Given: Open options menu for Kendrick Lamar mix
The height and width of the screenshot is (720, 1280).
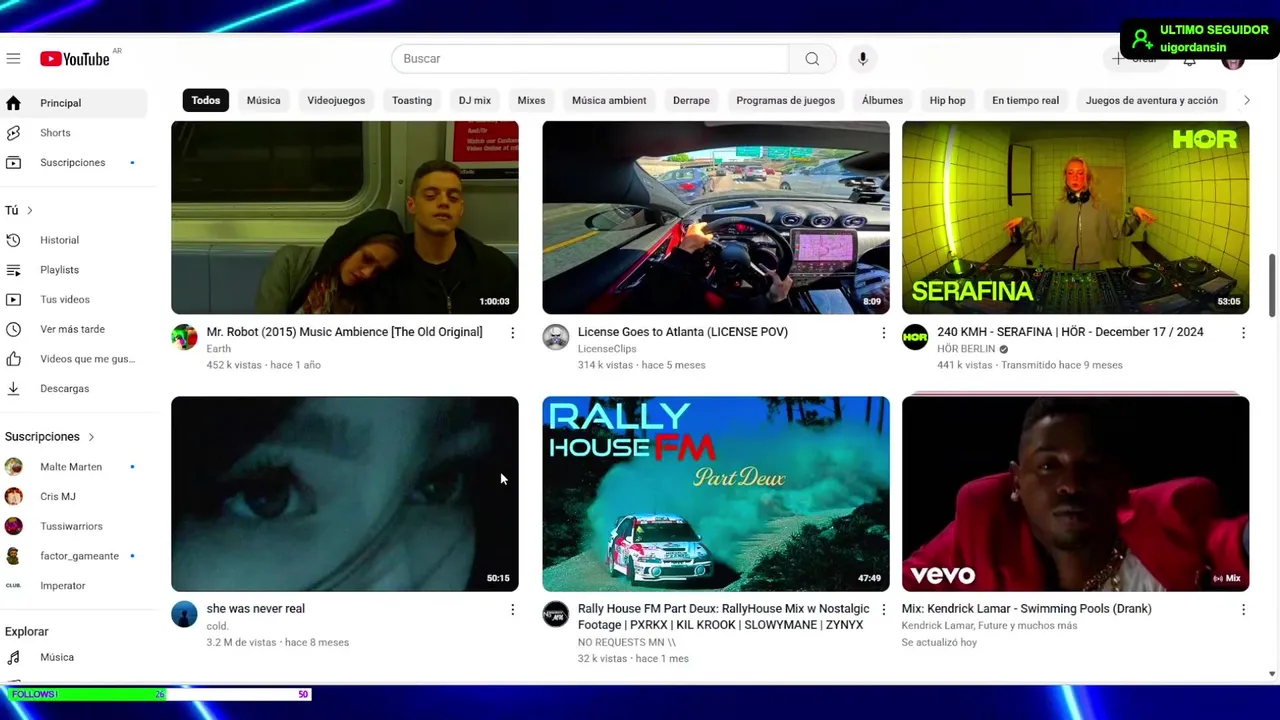Looking at the screenshot, I should point(1243,610).
